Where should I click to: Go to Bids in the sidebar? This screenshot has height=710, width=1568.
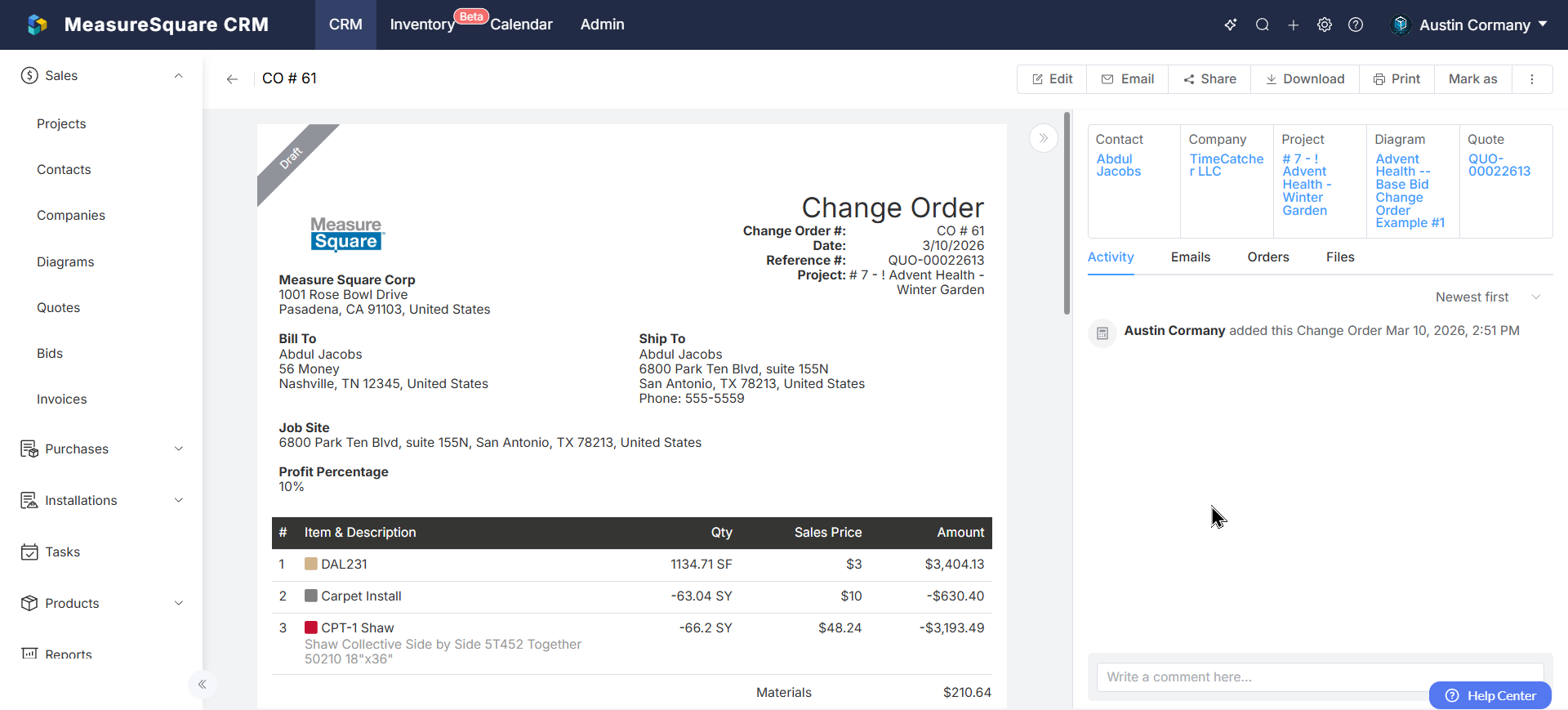coord(50,354)
